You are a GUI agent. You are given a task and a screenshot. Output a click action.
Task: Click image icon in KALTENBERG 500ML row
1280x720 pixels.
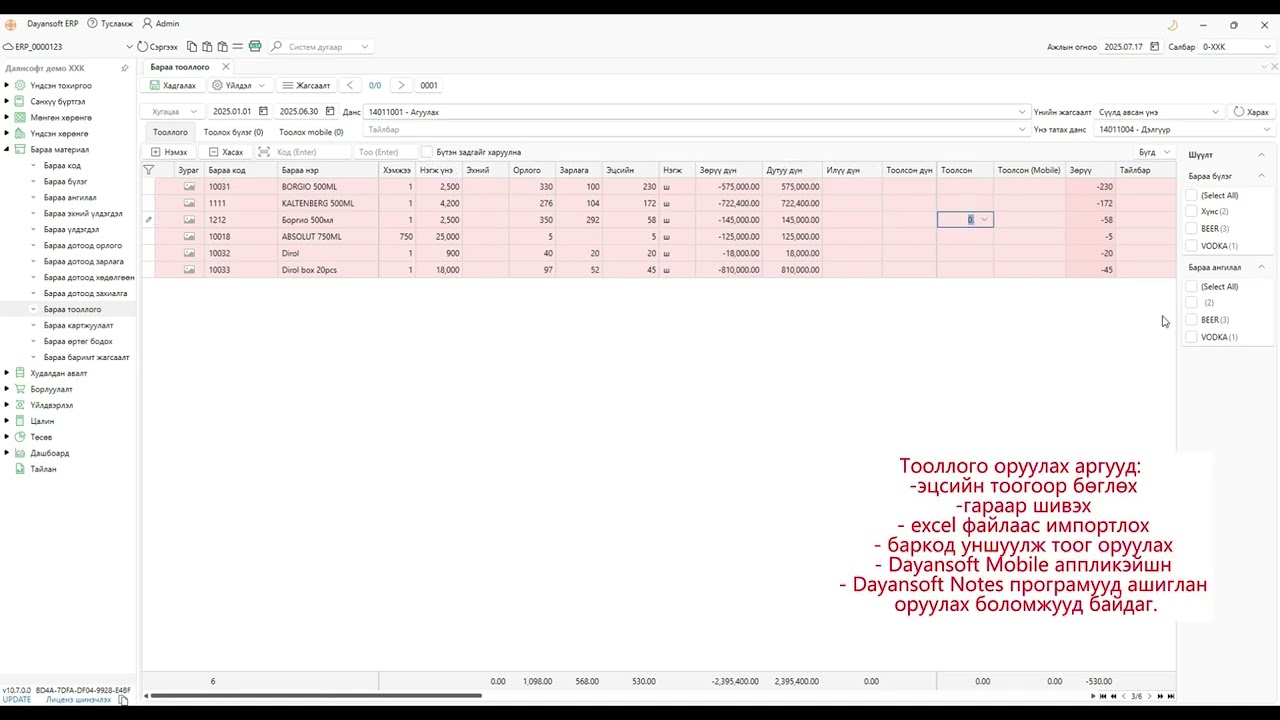189,203
